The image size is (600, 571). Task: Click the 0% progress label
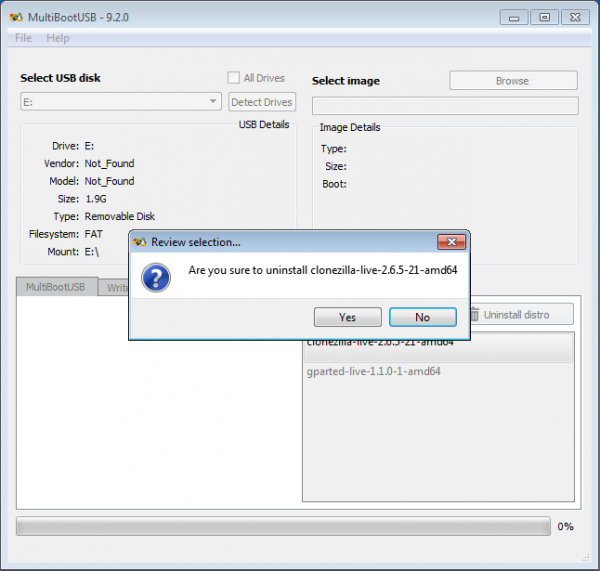coord(565,527)
